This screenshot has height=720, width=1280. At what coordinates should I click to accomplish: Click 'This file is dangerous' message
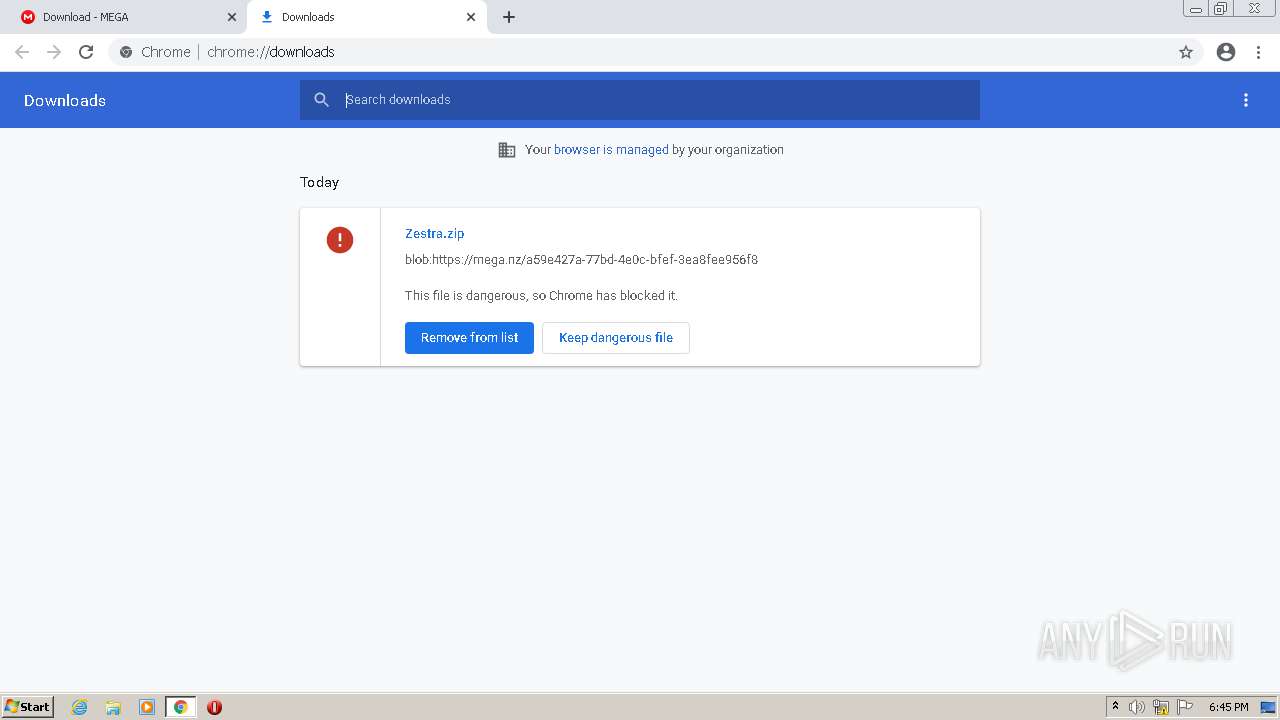[x=541, y=296]
